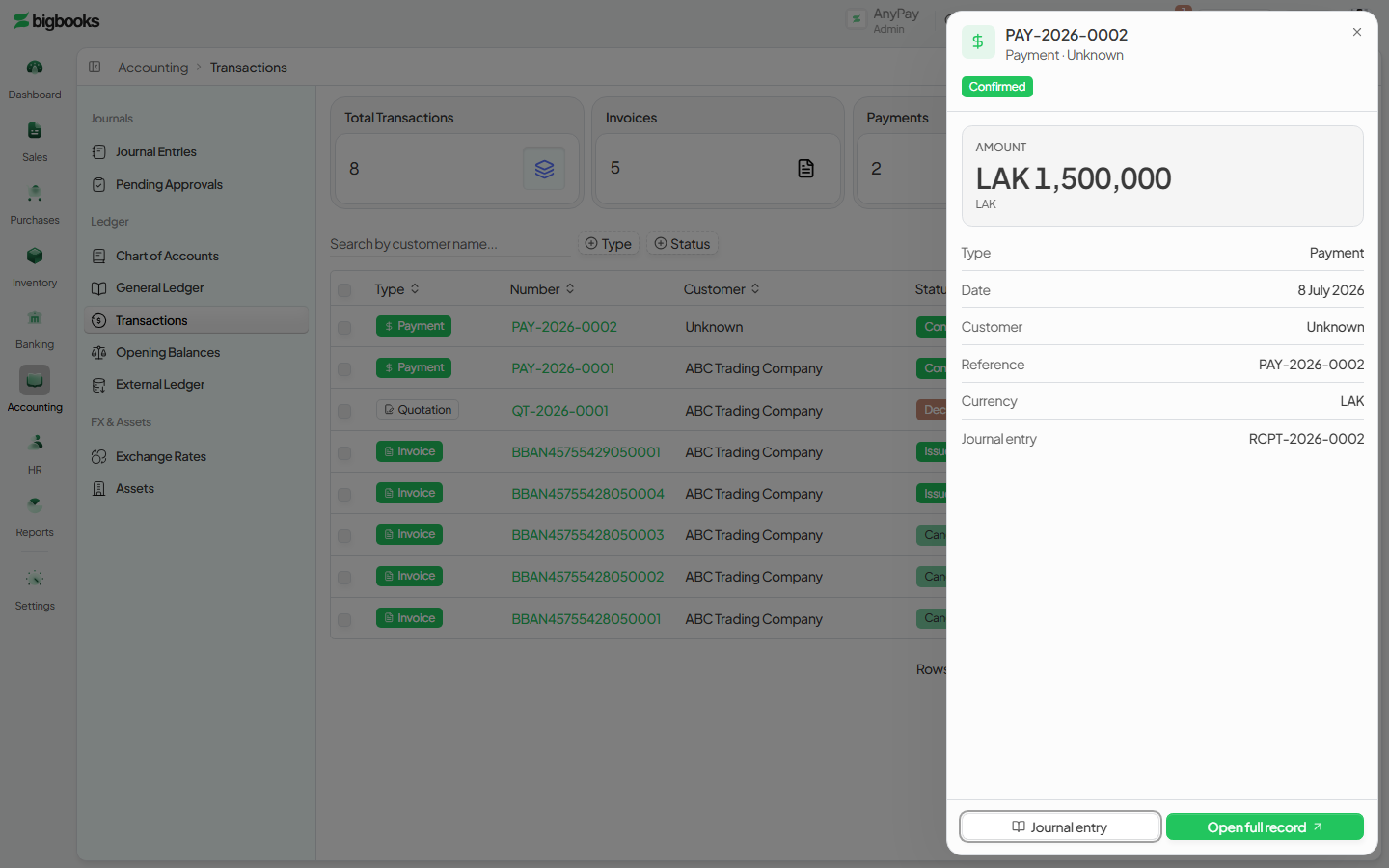Open the Purchases module icon
The image size is (1389, 868).
click(x=35, y=193)
